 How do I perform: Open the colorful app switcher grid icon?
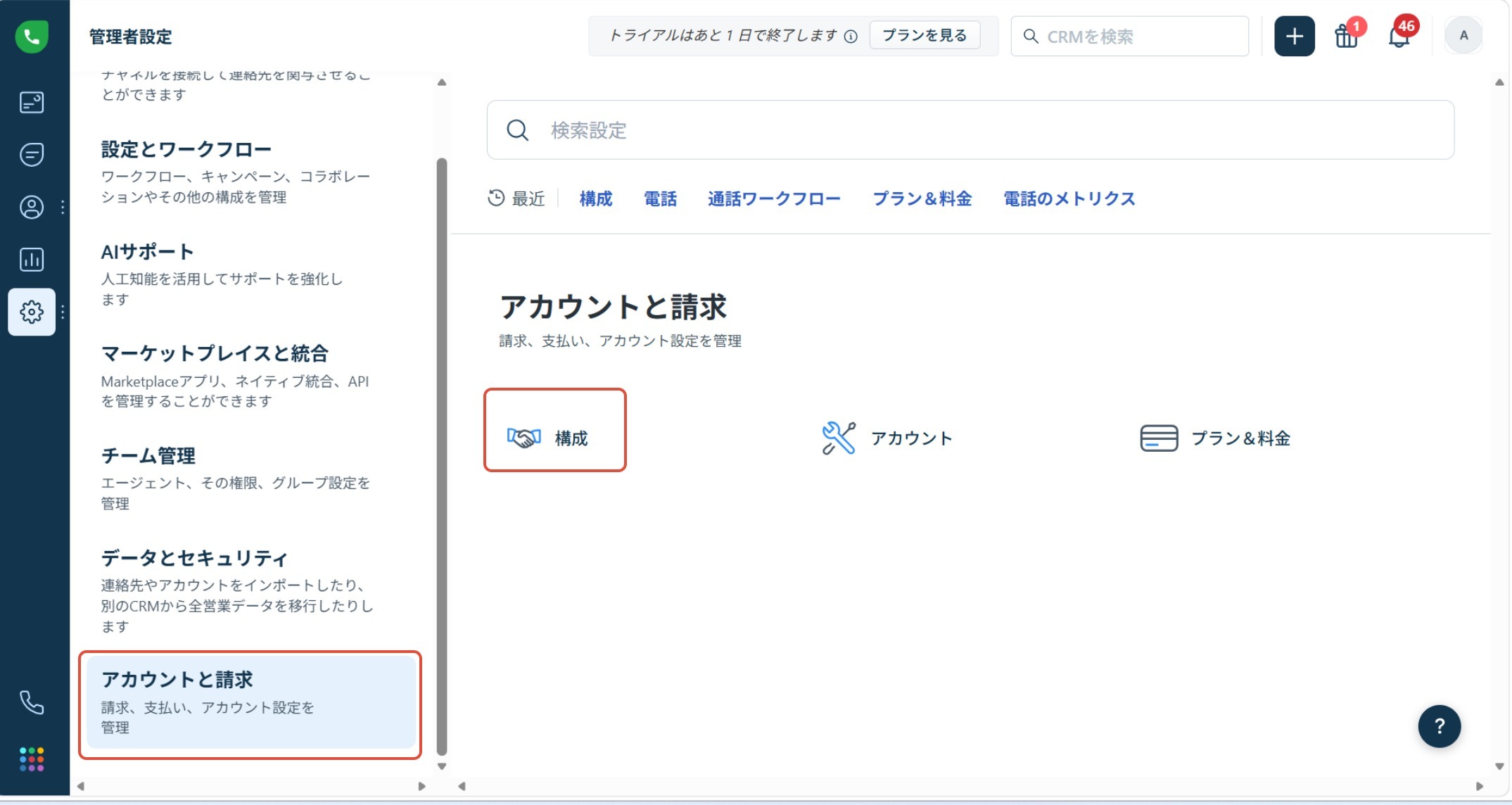pos(32,759)
